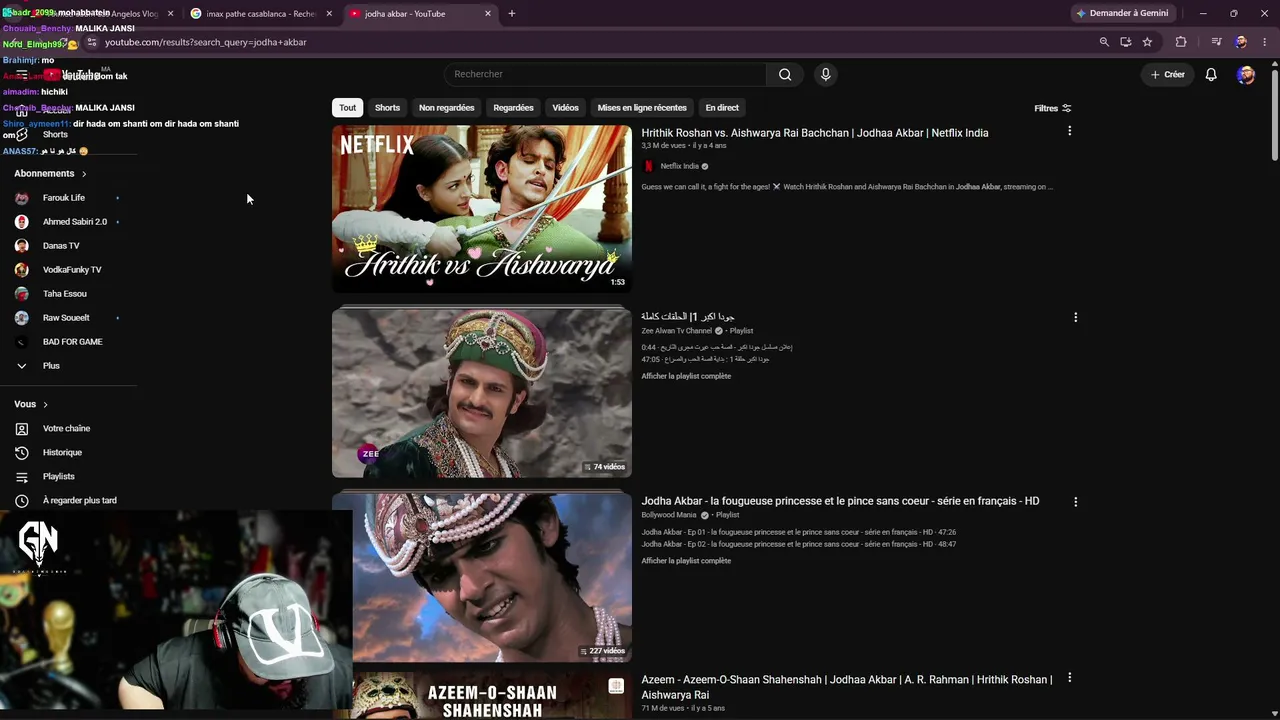The height and width of the screenshot is (720, 1280).
Task: Open the Farouk Life channel avatar
Action: coord(22,198)
